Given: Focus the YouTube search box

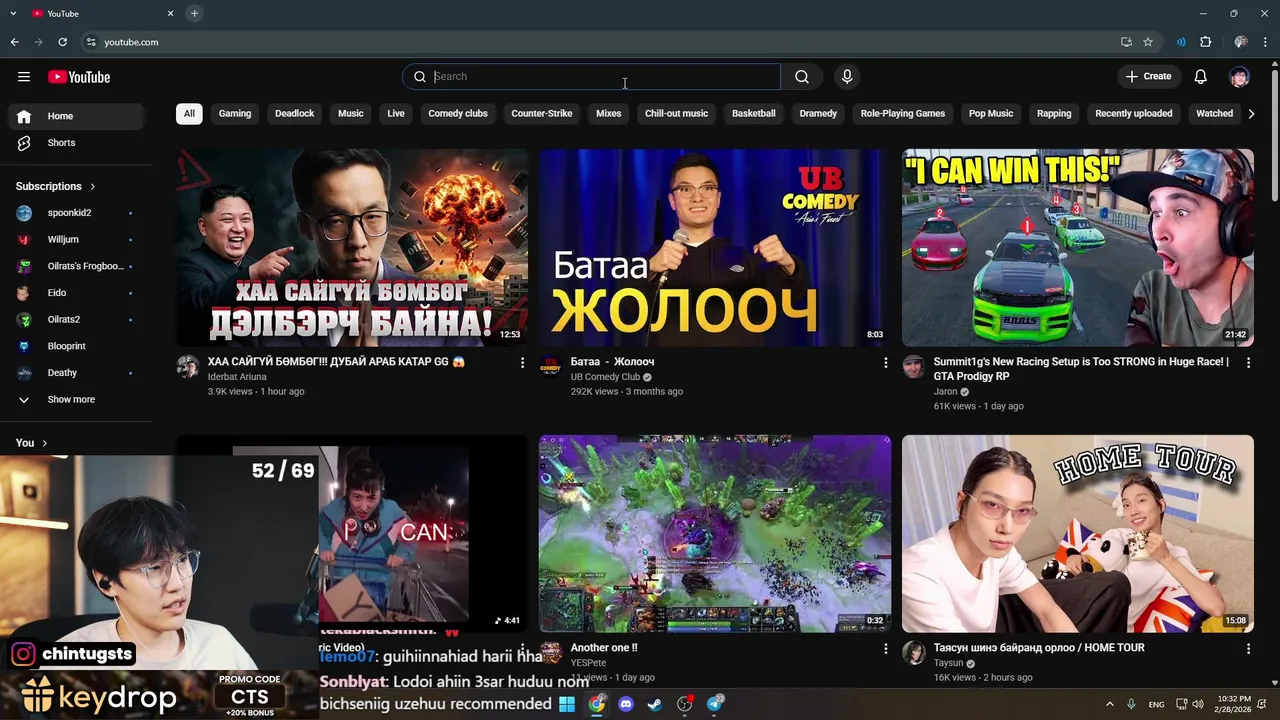Looking at the screenshot, I should (591, 77).
